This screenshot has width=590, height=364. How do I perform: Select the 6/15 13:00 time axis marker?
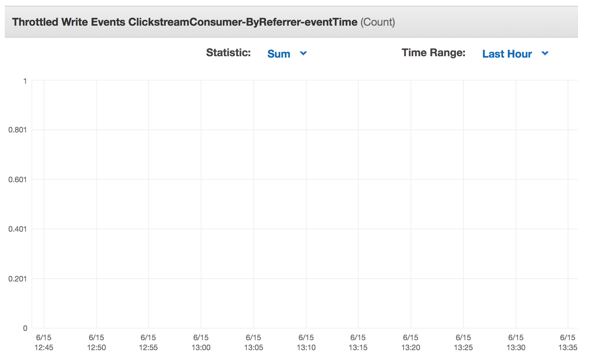(x=201, y=342)
